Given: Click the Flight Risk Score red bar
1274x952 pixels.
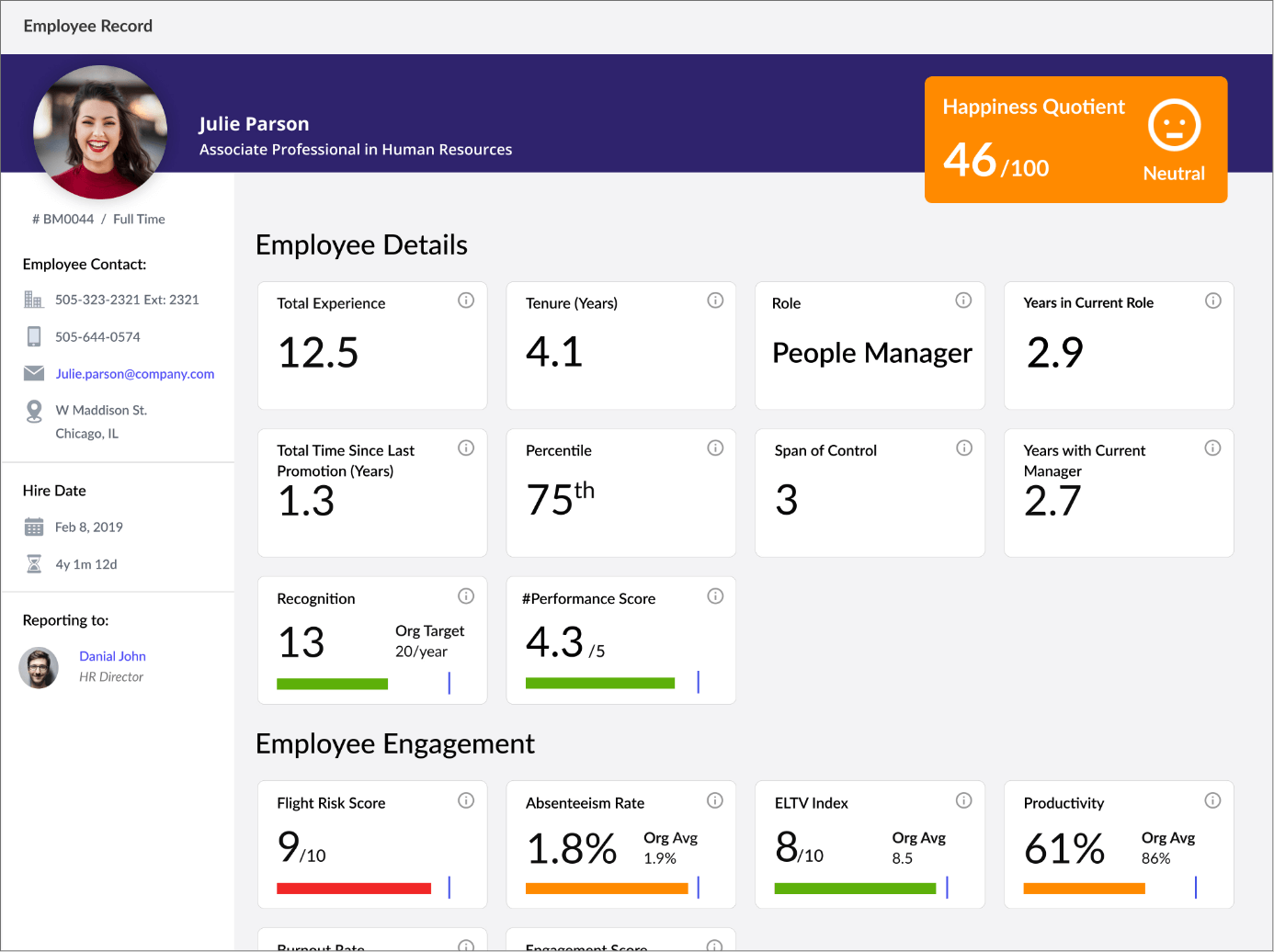Looking at the screenshot, I should [354, 889].
